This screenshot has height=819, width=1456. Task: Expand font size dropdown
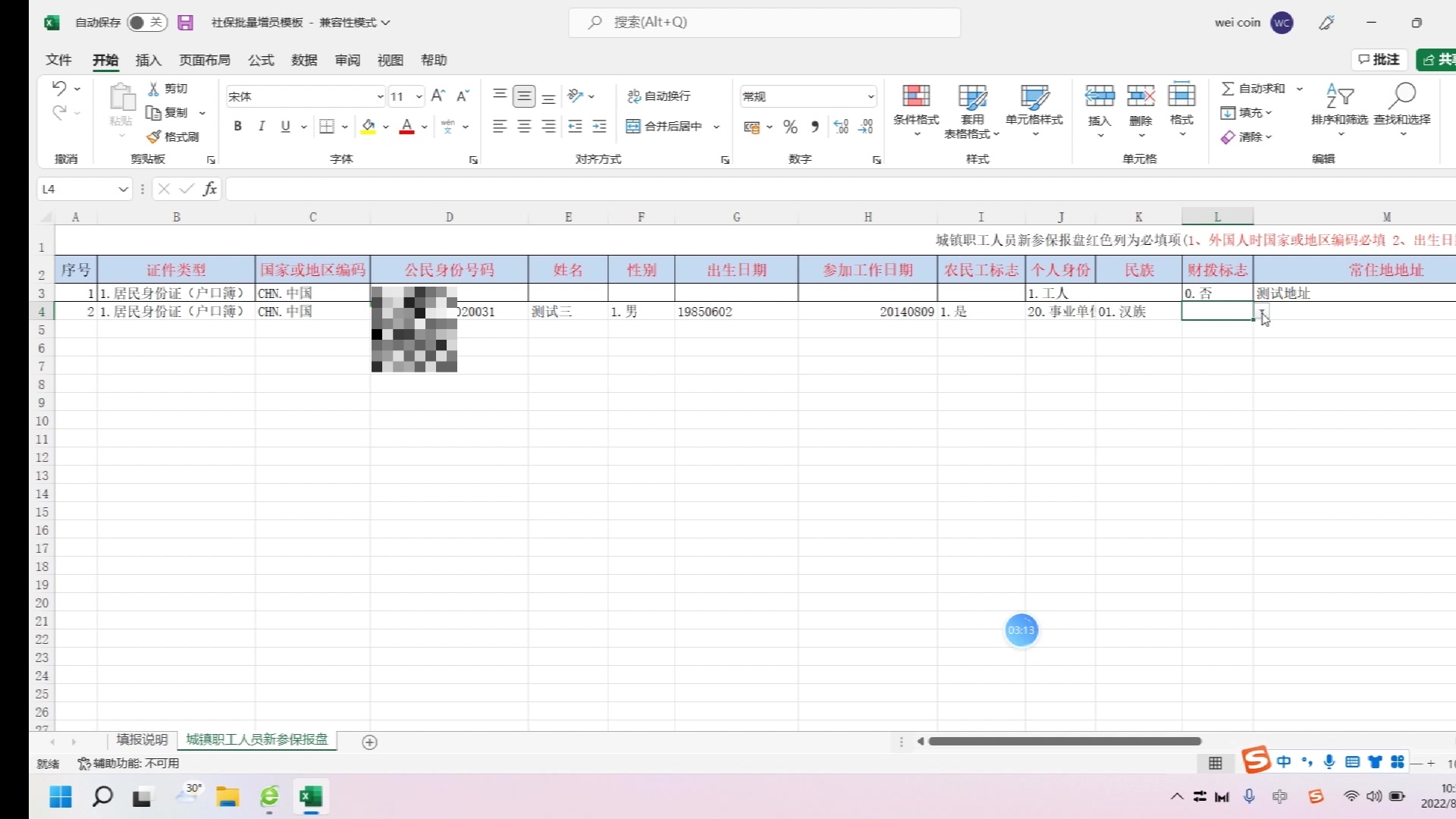coord(418,97)
